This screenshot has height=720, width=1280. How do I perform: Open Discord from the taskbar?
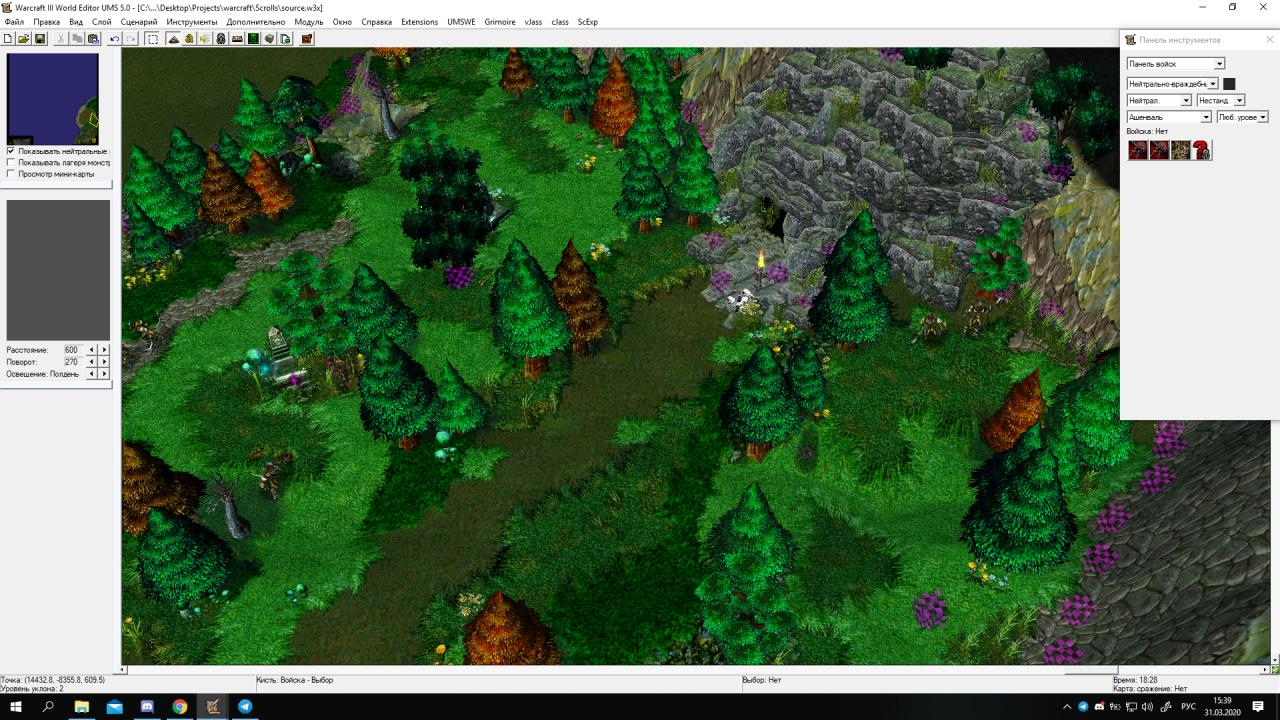pos(147,706)
